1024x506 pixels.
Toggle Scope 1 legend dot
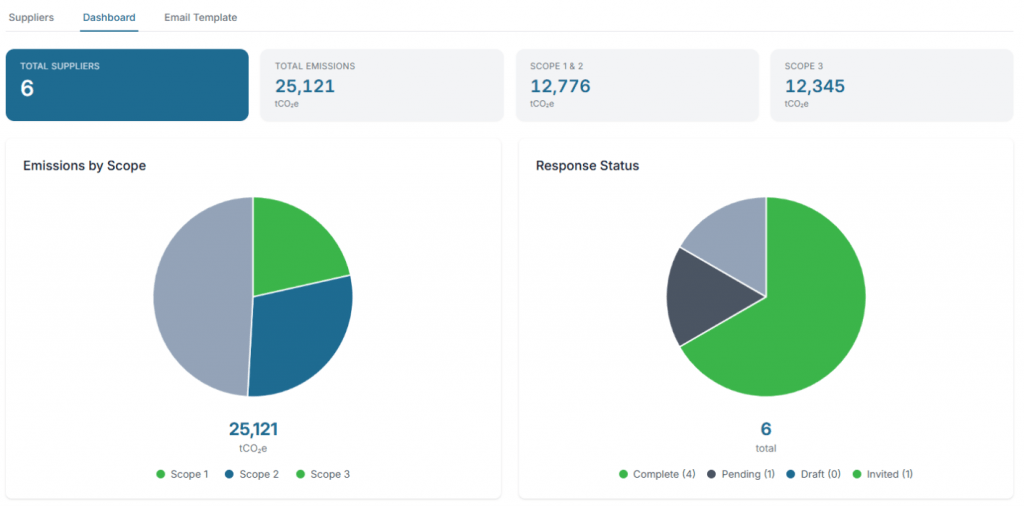[x=161, y=475]
